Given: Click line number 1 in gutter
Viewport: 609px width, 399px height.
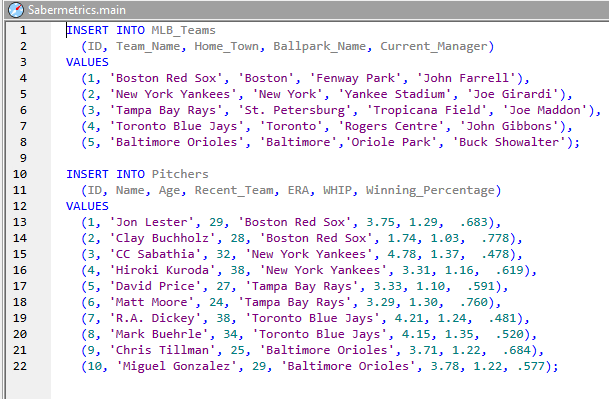Looking at the screenshot, I should click(x=23, y=30).
